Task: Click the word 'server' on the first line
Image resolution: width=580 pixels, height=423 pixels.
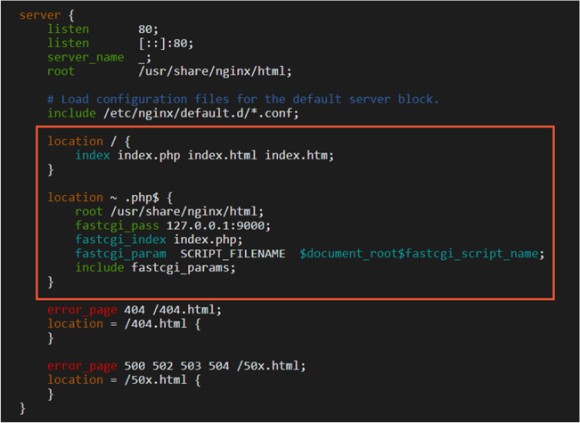Action: coord(40,15)
